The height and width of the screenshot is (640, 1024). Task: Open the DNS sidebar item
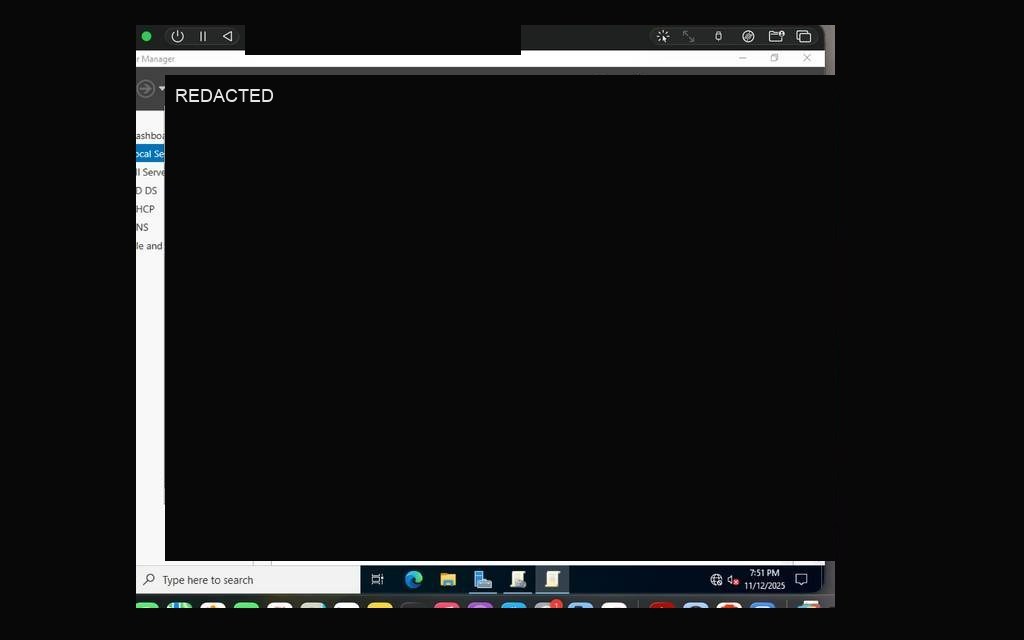click(150, 227)
